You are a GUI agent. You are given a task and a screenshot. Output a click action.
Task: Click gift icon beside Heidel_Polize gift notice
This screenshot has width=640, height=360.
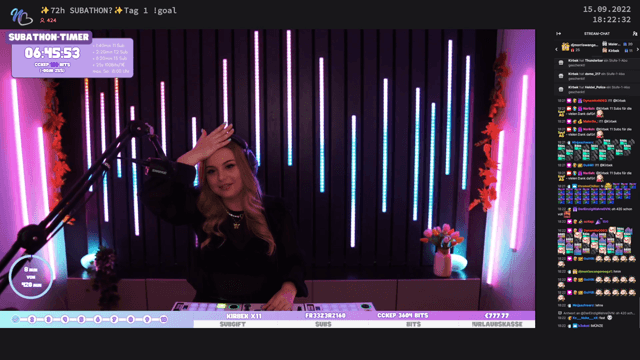tap(561, 89)
